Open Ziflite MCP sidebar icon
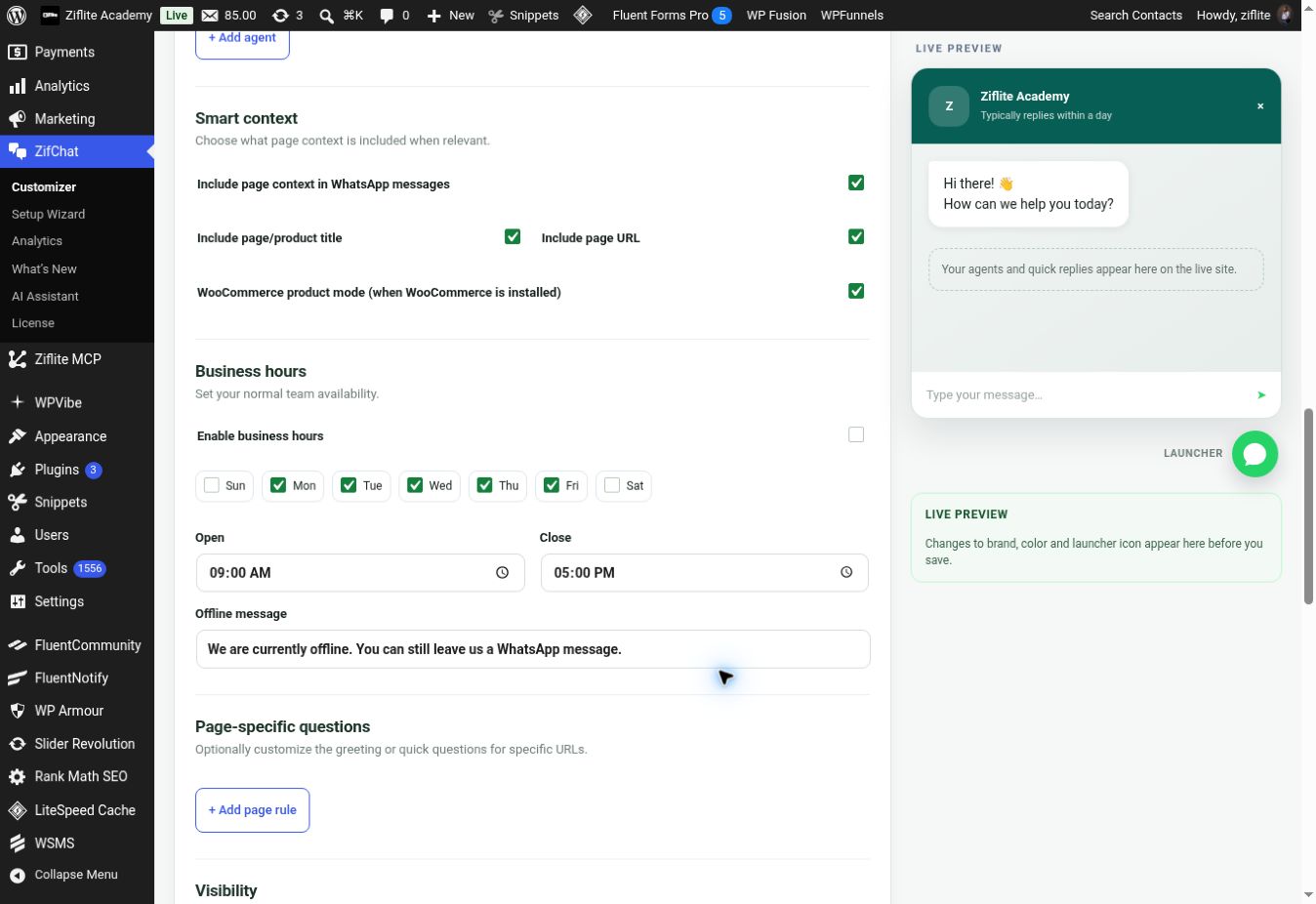Image resolution: width=1316 pixels, height=904 pixels. (x=18, y=359)
